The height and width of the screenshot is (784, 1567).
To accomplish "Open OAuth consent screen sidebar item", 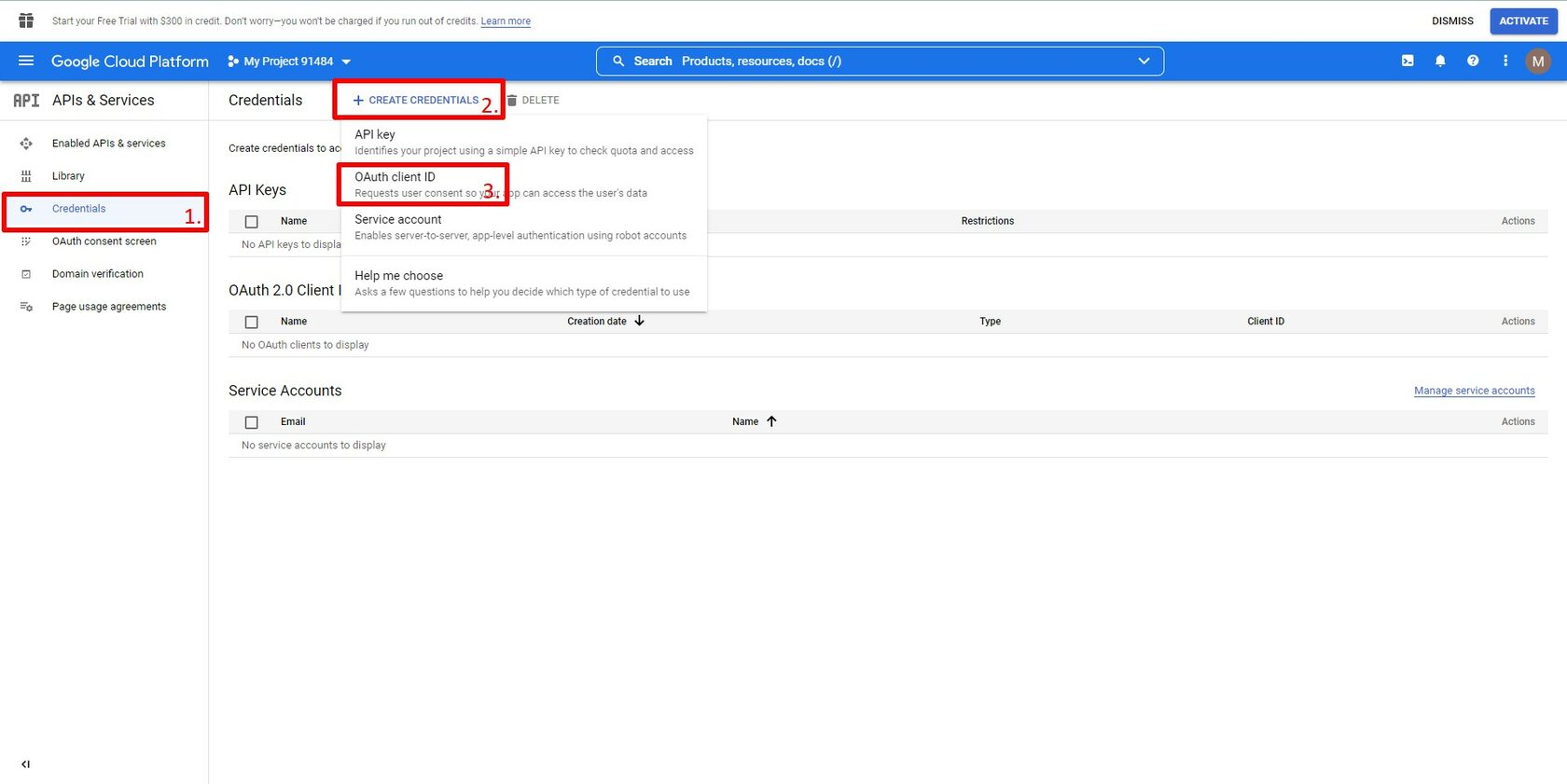I will pos(104,241).
